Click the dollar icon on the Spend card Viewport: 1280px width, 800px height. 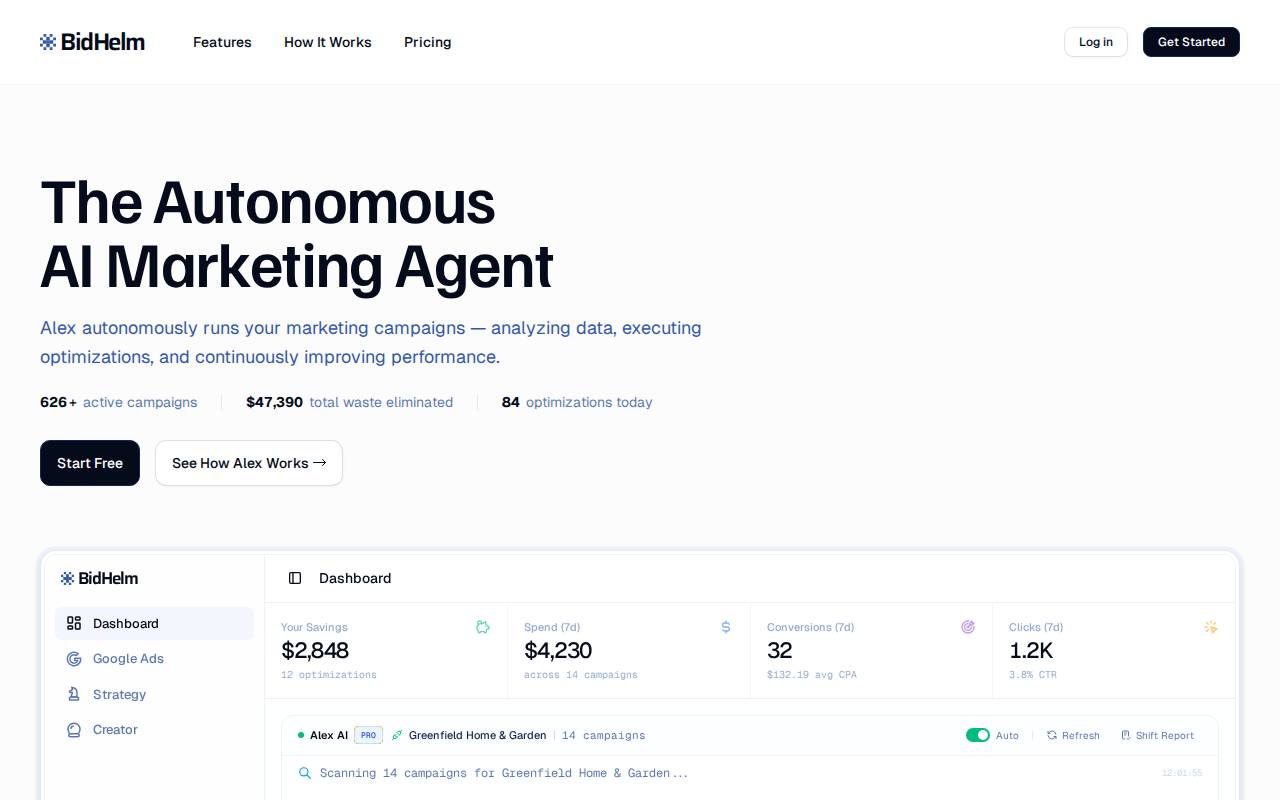click(726, 627)
